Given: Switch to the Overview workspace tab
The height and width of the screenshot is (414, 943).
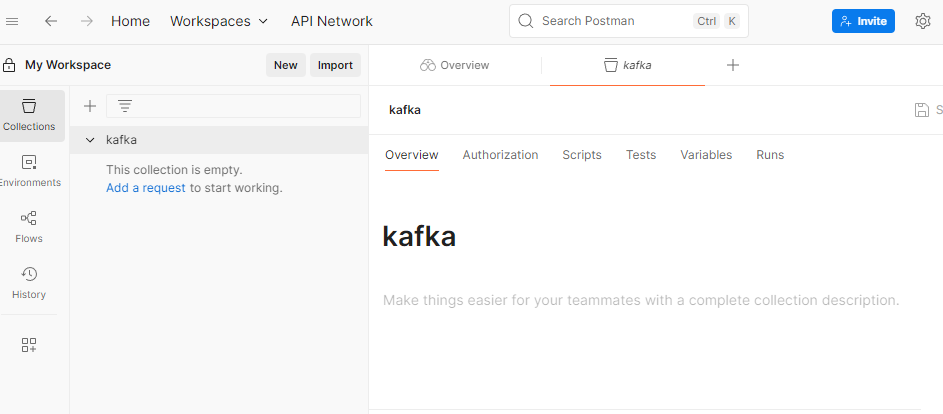Looking at the screenshot, I should (455, 65).
